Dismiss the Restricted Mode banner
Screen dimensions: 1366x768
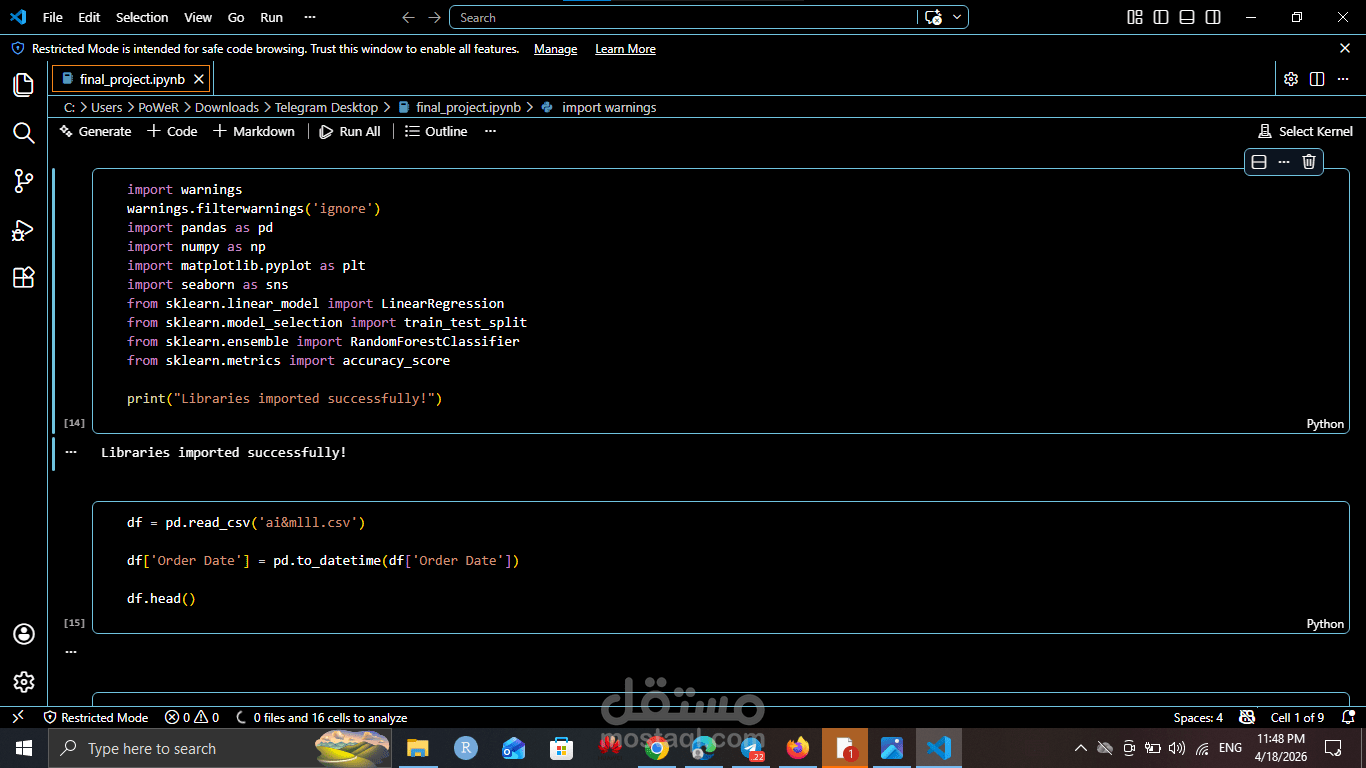[x=1345, y=48]
